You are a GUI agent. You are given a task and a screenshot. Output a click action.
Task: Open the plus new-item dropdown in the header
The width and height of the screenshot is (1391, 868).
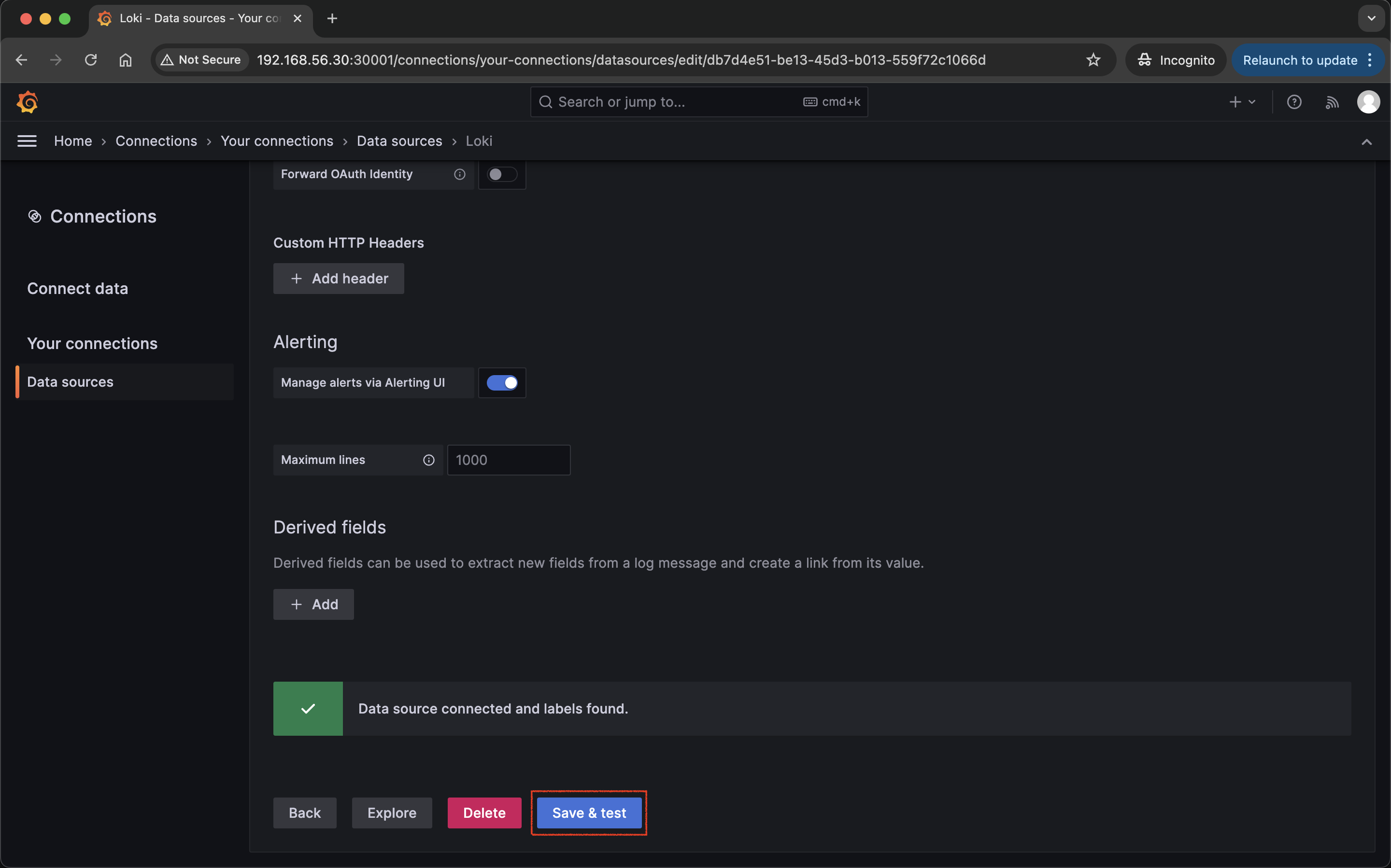pos(1242,102)
